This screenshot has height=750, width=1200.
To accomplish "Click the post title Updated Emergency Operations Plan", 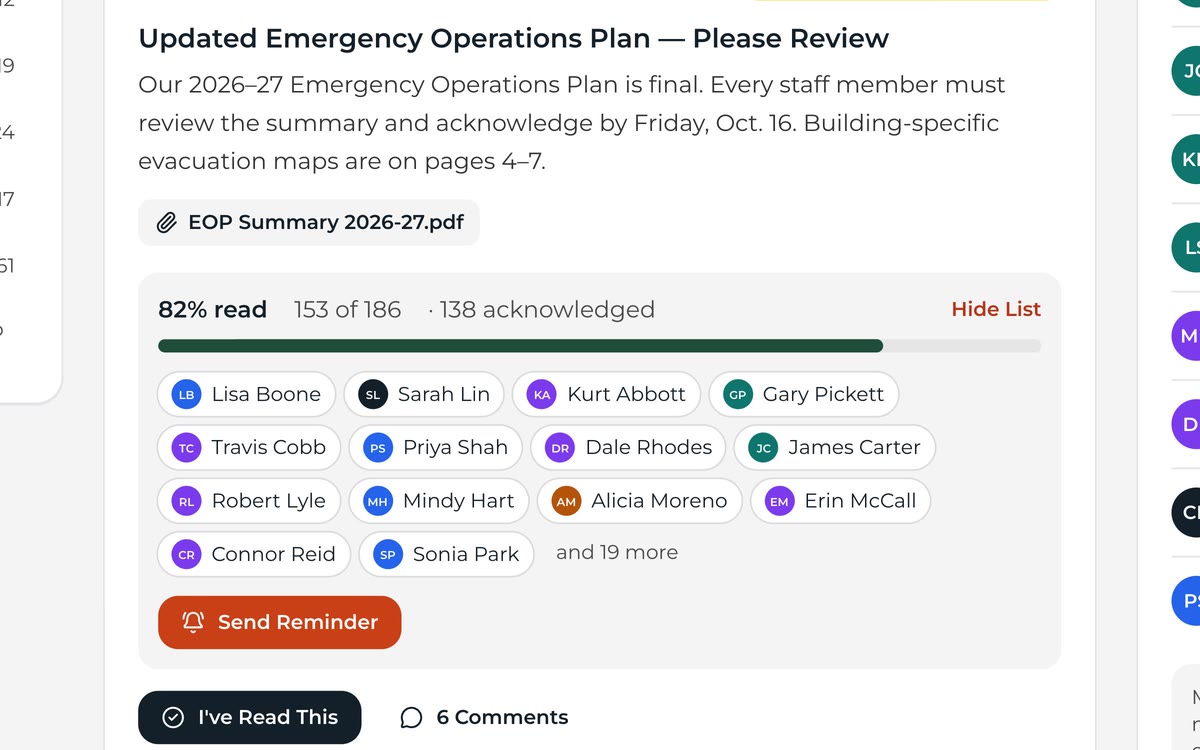I will pos(513,38).
